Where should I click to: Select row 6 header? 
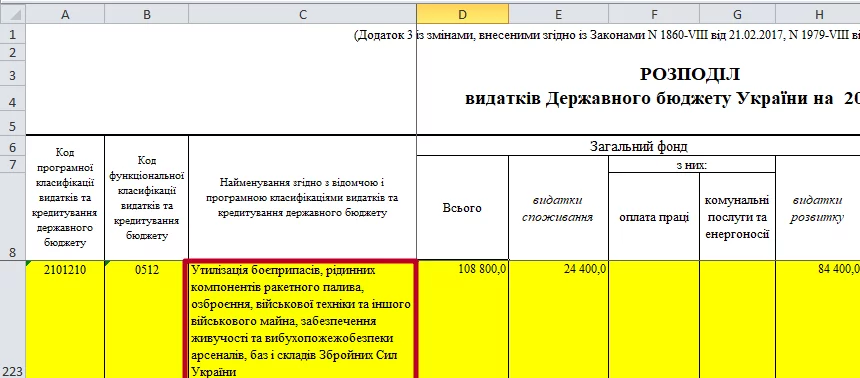[x=13, y=146]
